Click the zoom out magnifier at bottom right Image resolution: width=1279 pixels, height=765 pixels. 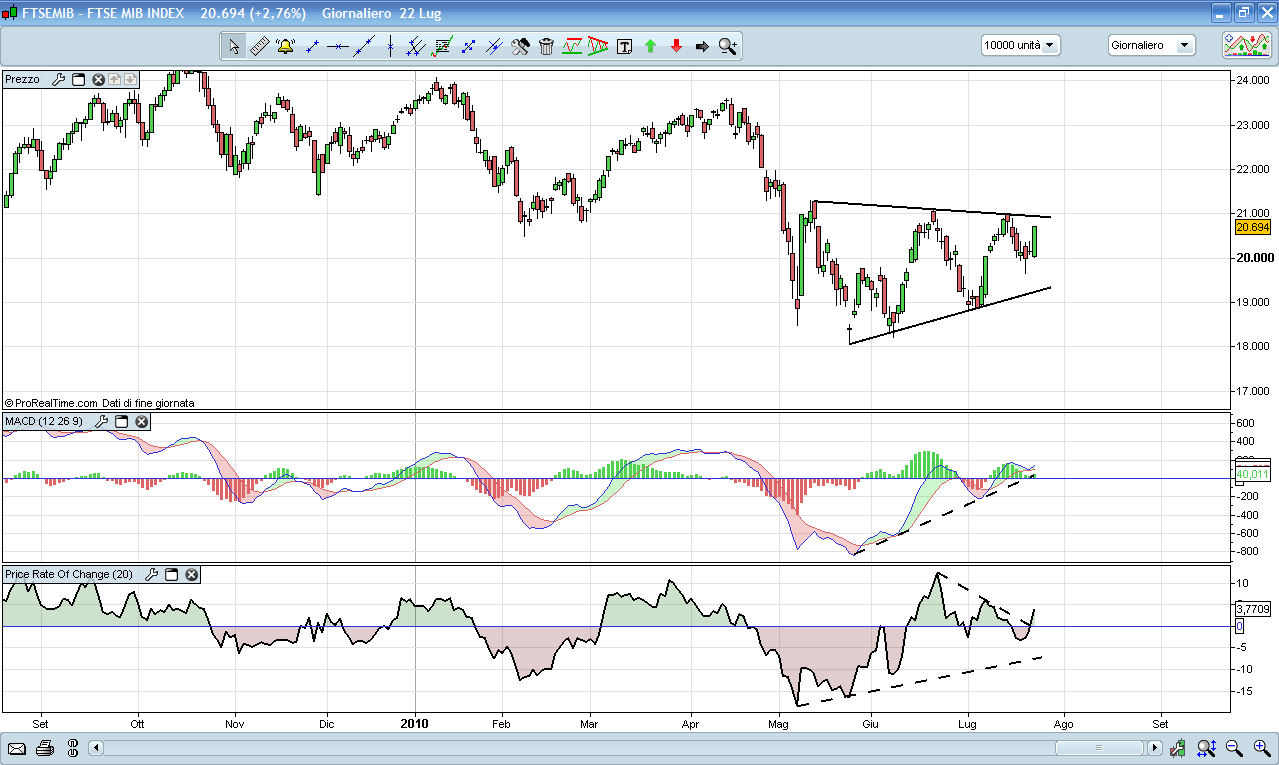(1234, 747)
